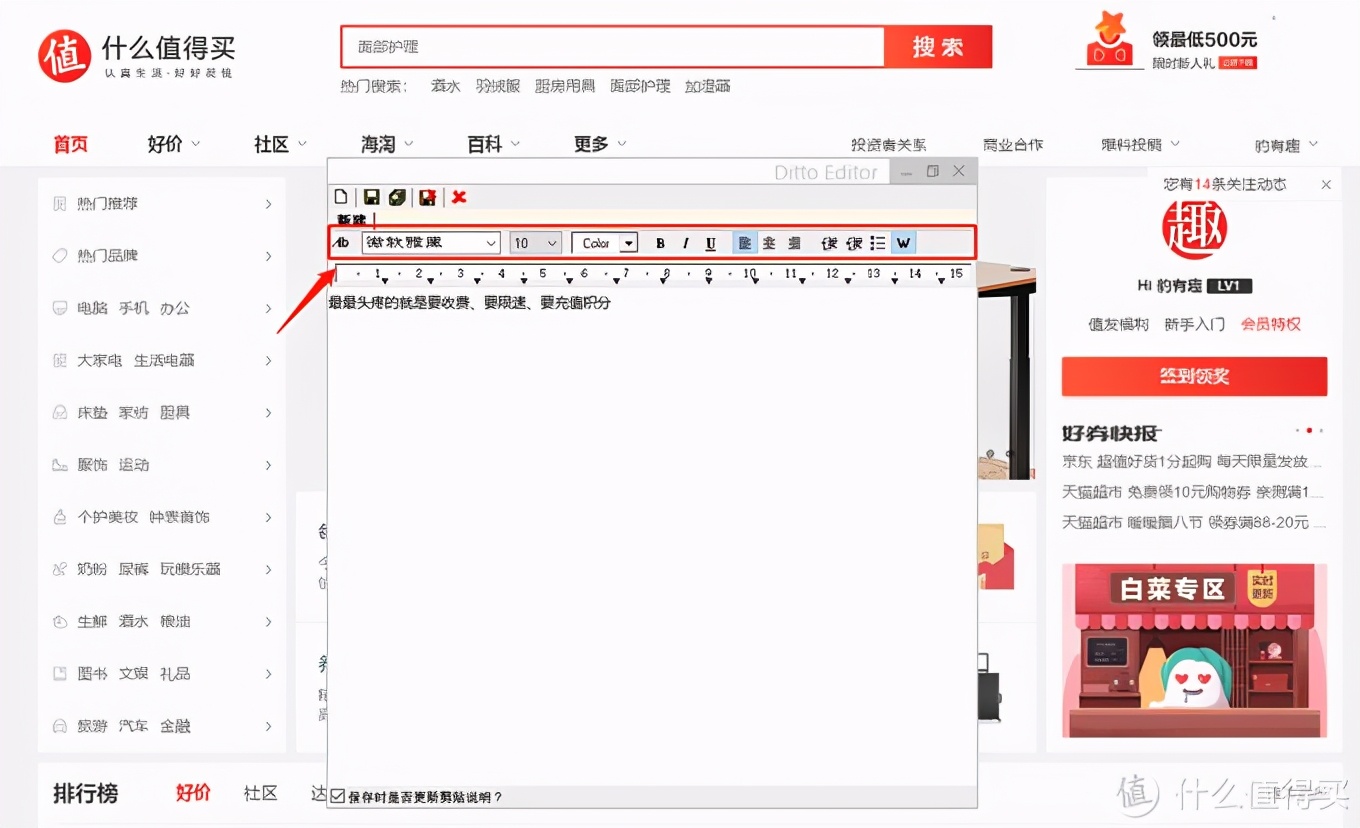Viewport: 1360px width, 828px height.
Task: Apply bold formatting with the B icon
Action: 660,242
